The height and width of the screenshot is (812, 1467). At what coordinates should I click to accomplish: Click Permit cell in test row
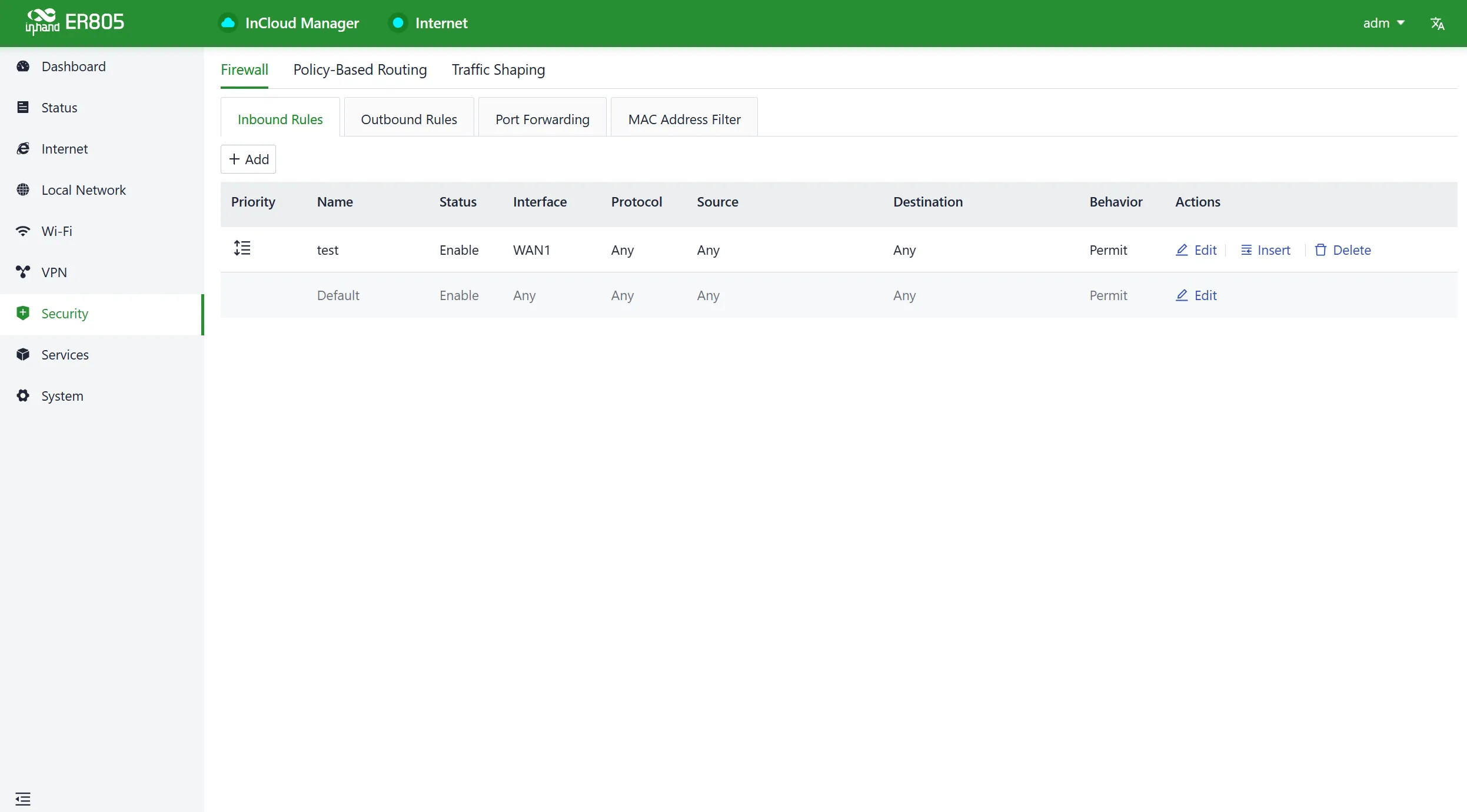click(x=1108, y=250)
